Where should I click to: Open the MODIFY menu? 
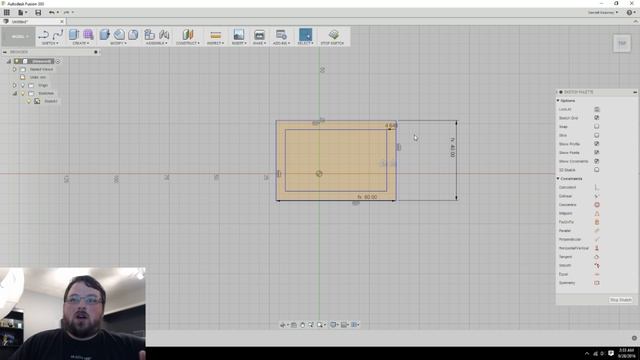(x=118, y=43)
